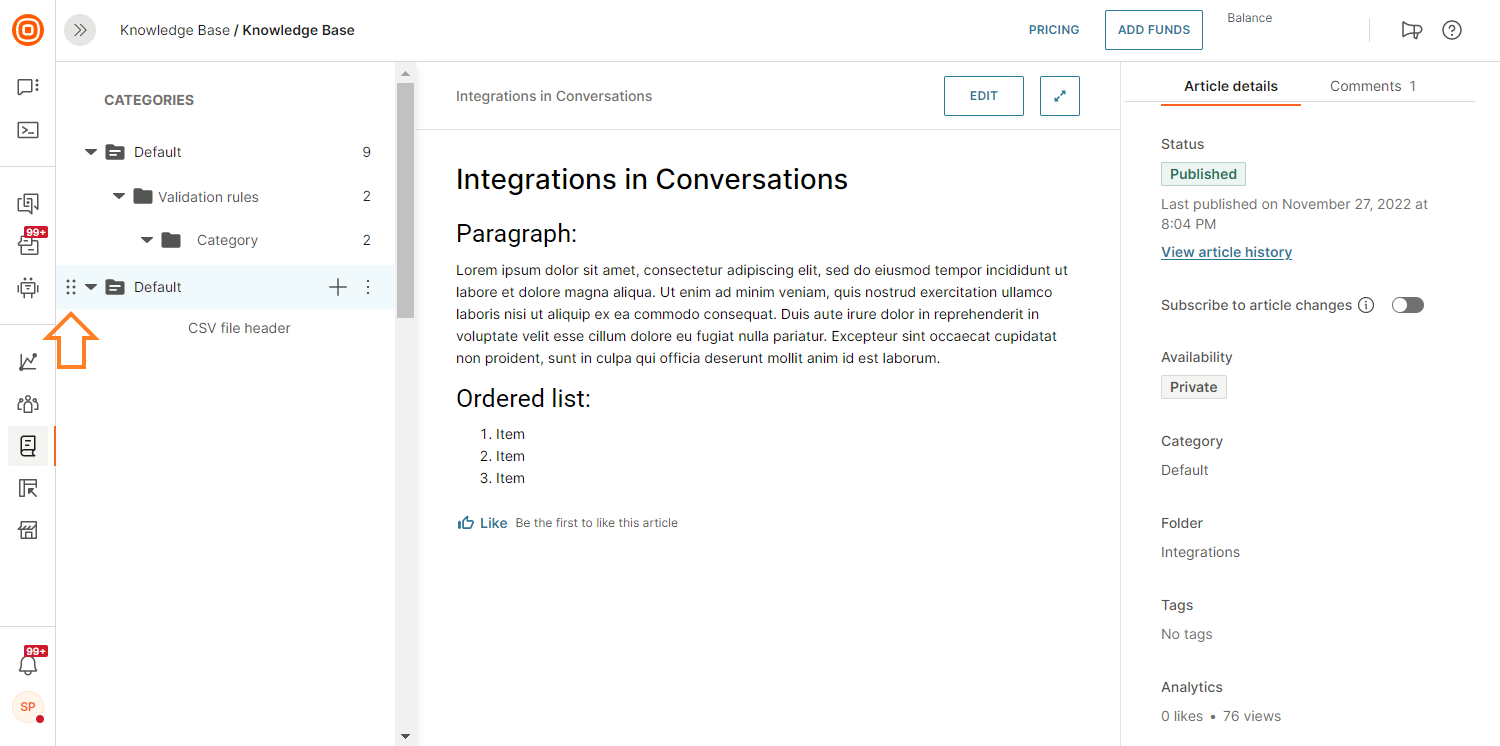Click the expand fullscreen article button
Screen dimensions: 1500x746
1060,96
